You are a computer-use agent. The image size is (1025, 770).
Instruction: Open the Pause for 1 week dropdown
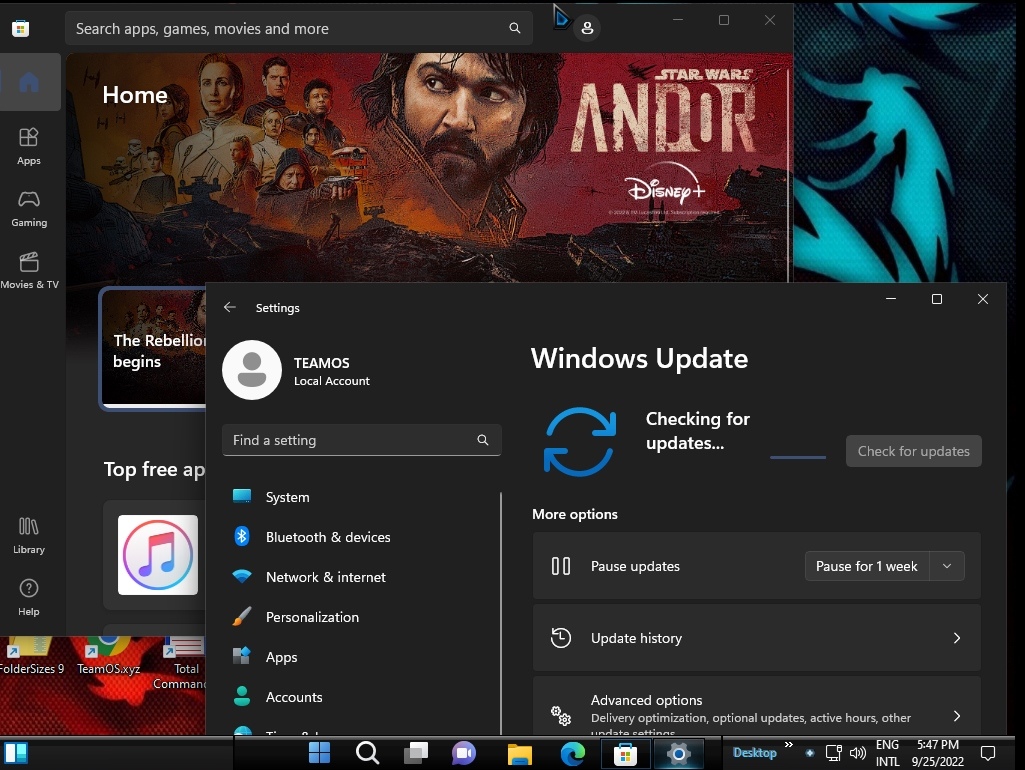coord(947,566)
